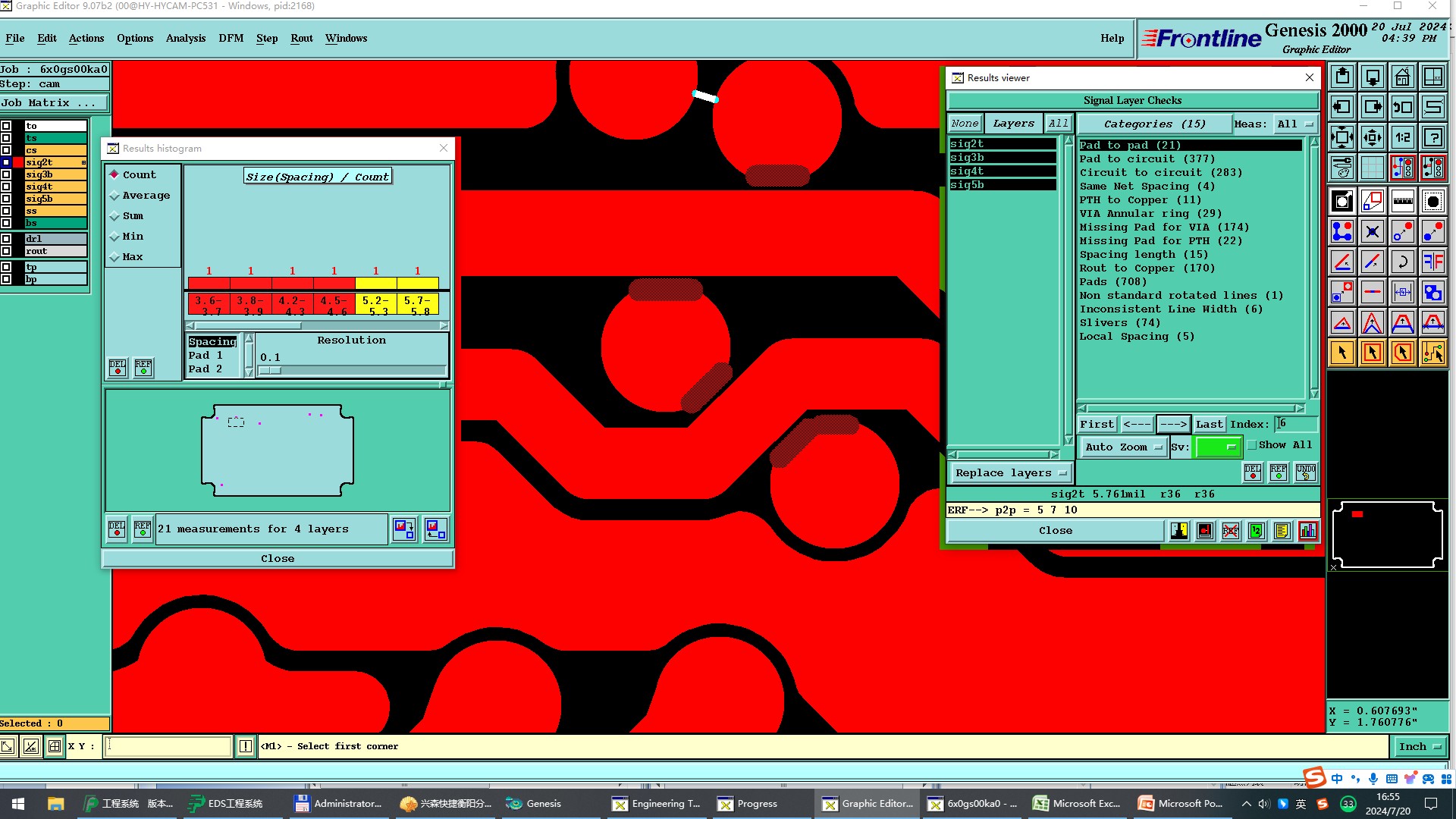This screenshot has height=819, width=1456.
Task: Select the Average radio option
Action: coord(115,196)
